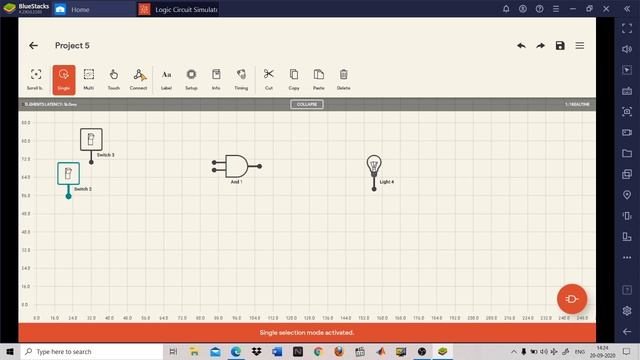
Task: Click the And gate output pin
Action: tap(260, 166)
